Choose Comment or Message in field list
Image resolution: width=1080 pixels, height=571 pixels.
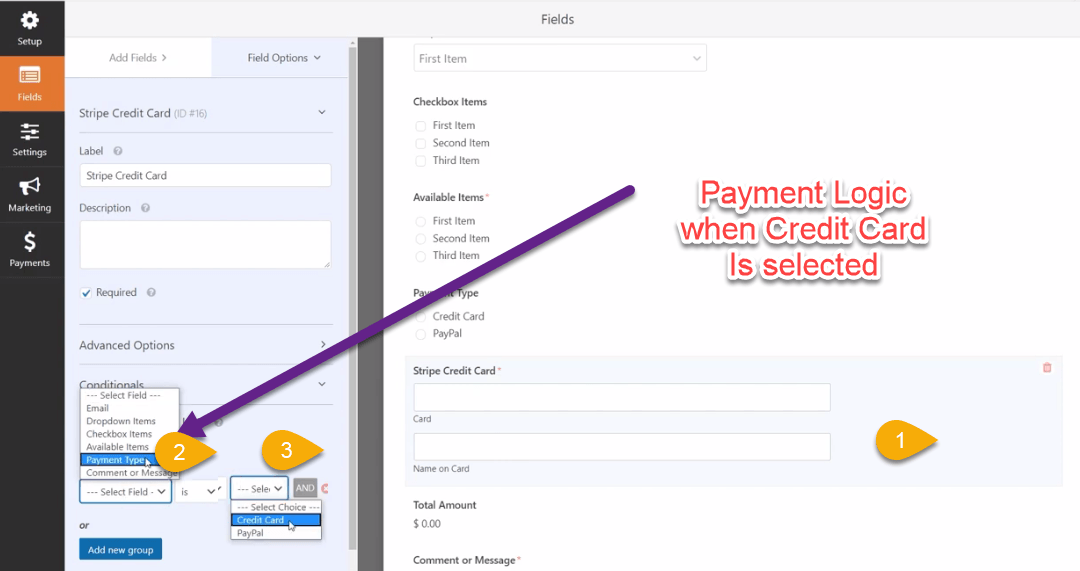point(129,473)
